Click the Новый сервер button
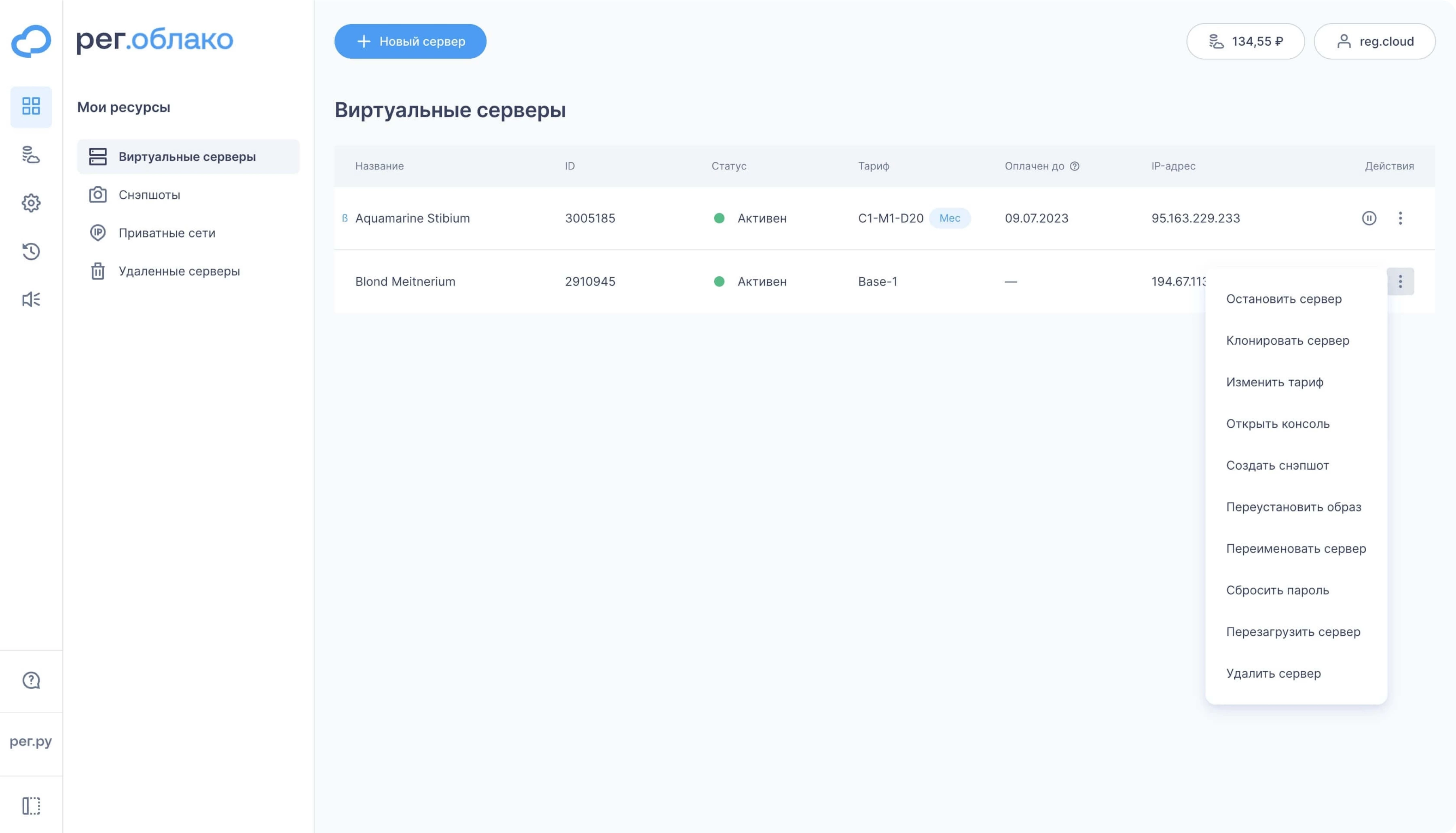The height and width of the screenshot is (833, 1456). coord(410,41)
